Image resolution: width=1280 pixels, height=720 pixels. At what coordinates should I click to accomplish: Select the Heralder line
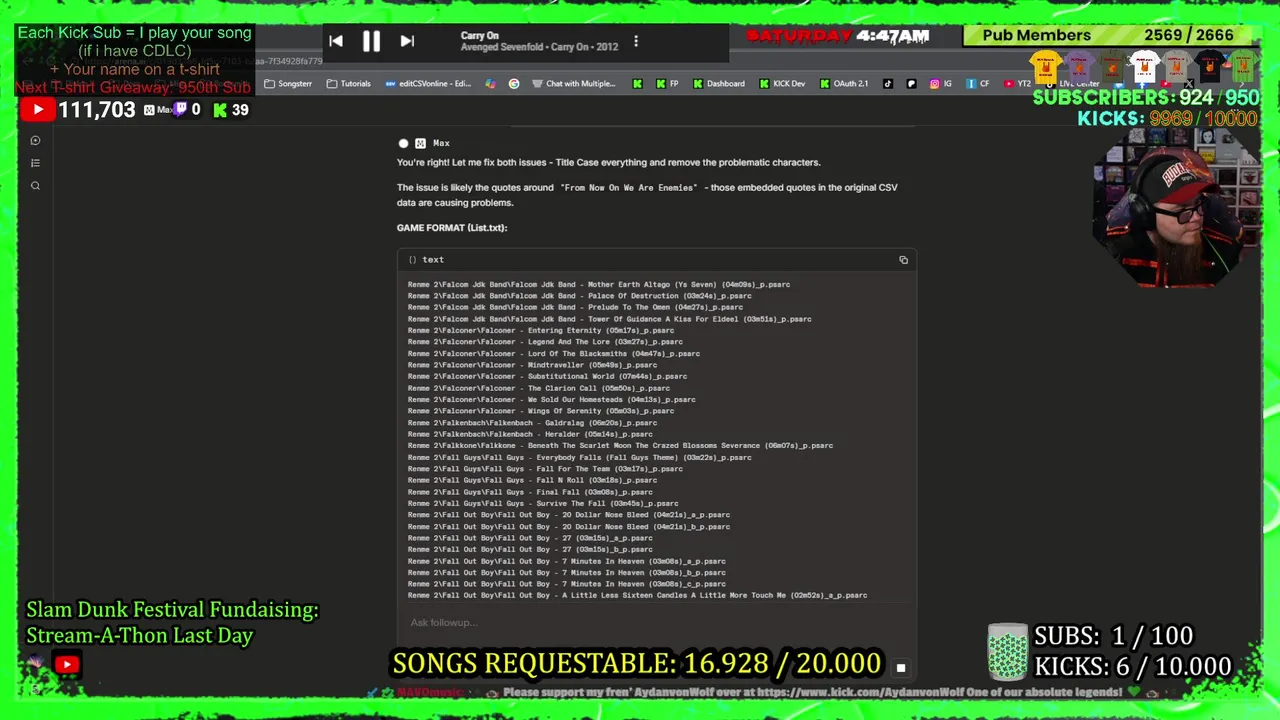530,434
